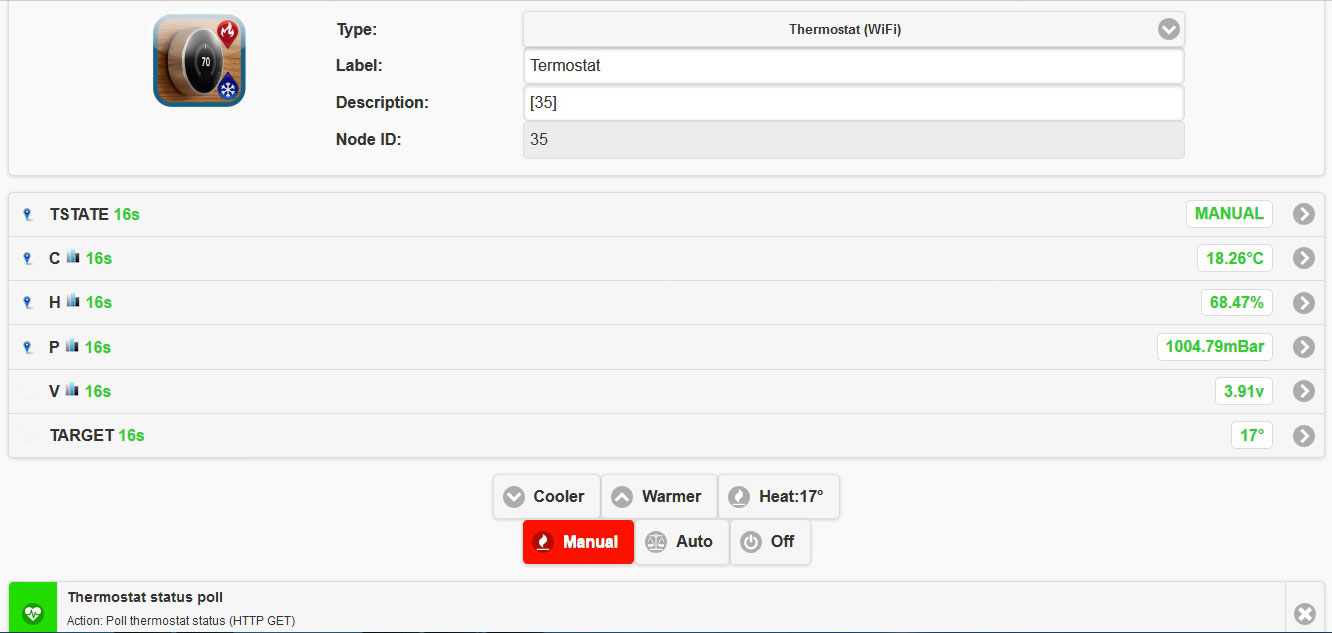Click the MANUAL state value
Viewport: 1332px width, 633px height.
[1229, 213]
